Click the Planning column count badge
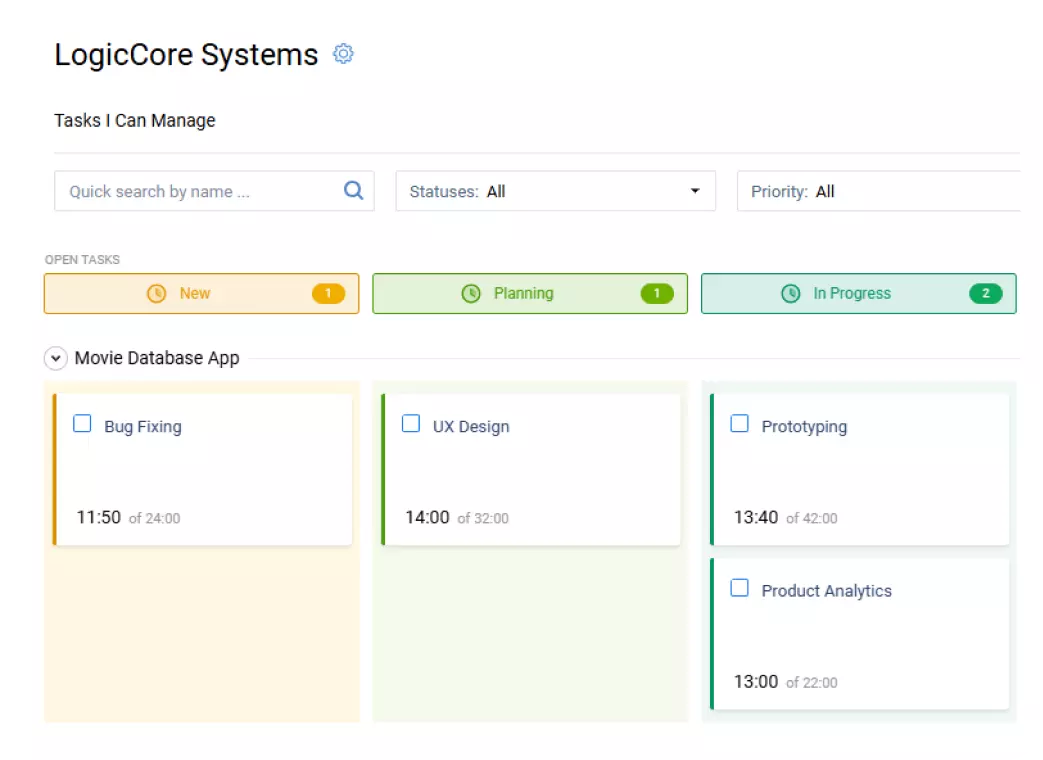1043x760 pixels. click(657, 294)
